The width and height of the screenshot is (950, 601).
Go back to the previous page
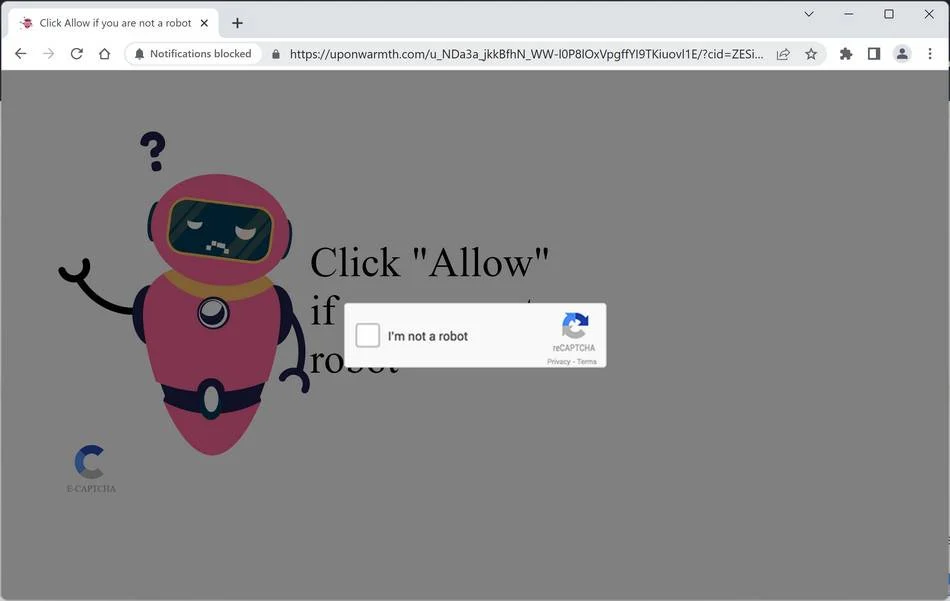pyautogui.click(x=21, y=54)
